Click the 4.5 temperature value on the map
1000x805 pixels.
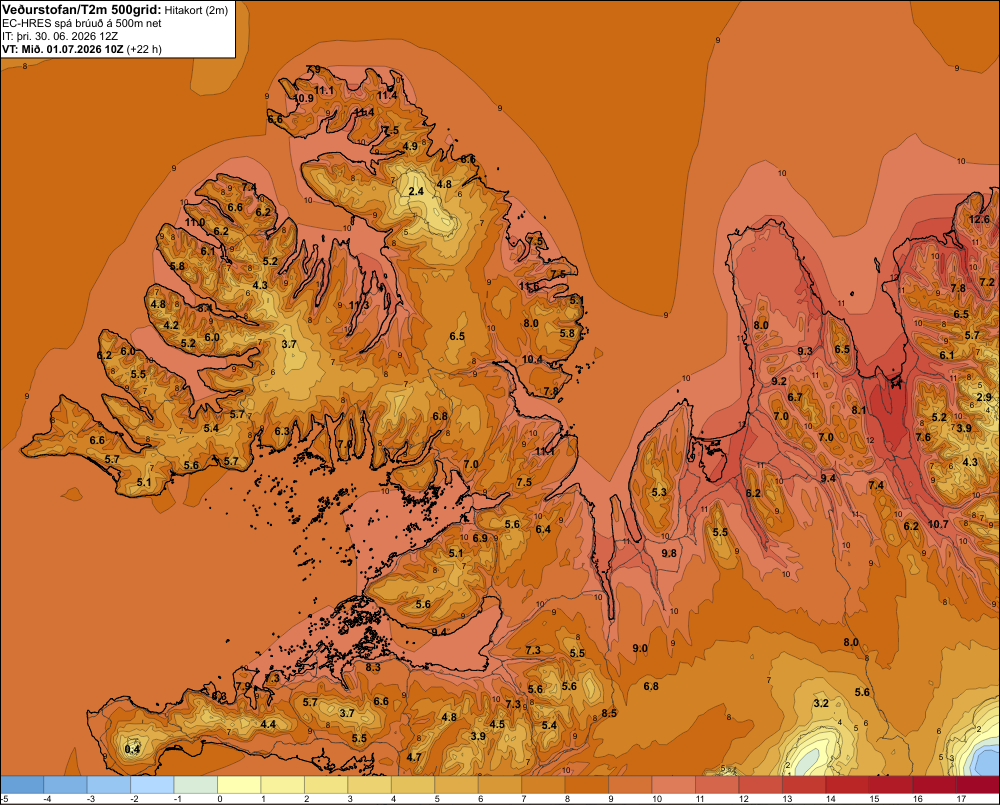497,724
